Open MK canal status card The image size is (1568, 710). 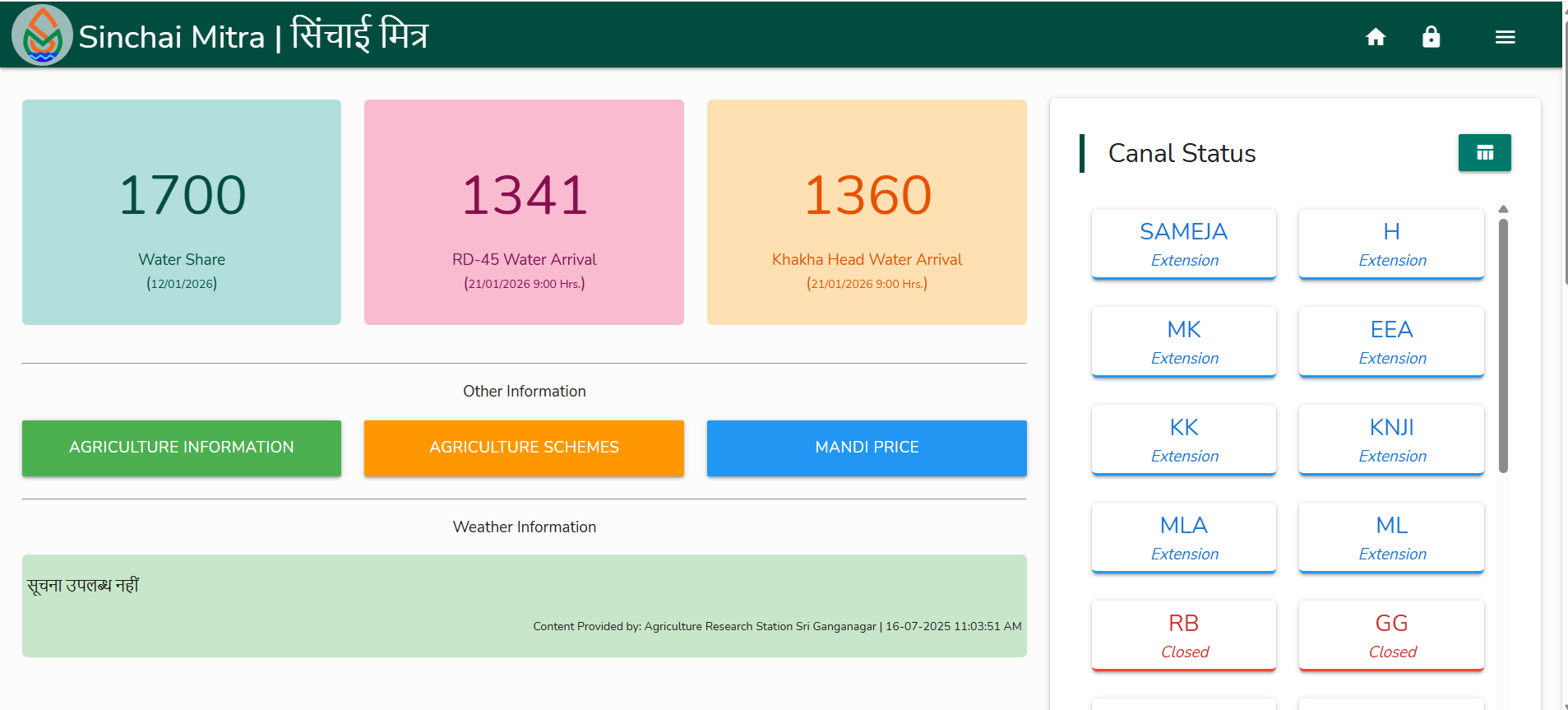tap(1183, 342)
